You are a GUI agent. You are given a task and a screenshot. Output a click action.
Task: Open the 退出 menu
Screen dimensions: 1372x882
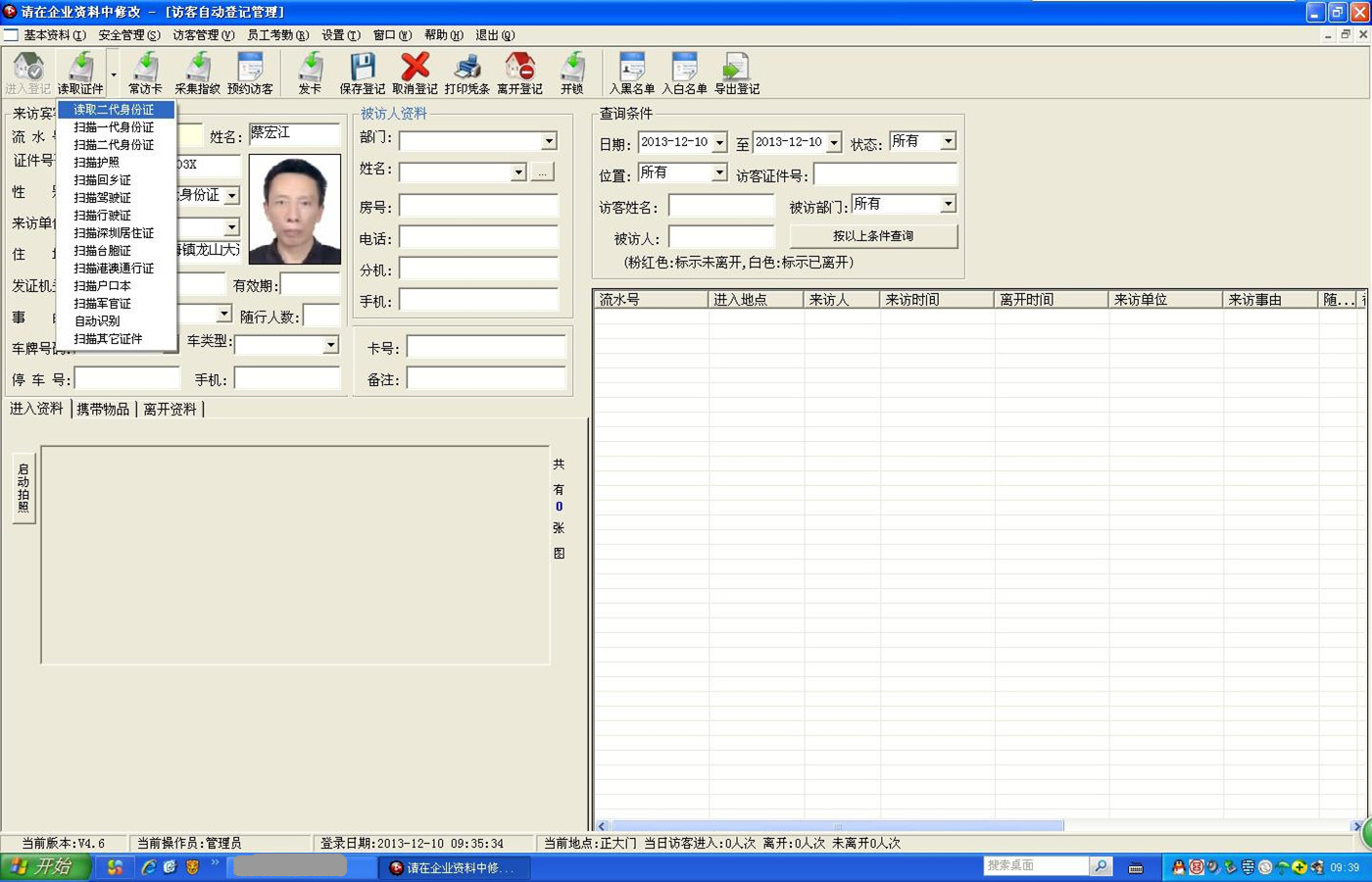495,35
